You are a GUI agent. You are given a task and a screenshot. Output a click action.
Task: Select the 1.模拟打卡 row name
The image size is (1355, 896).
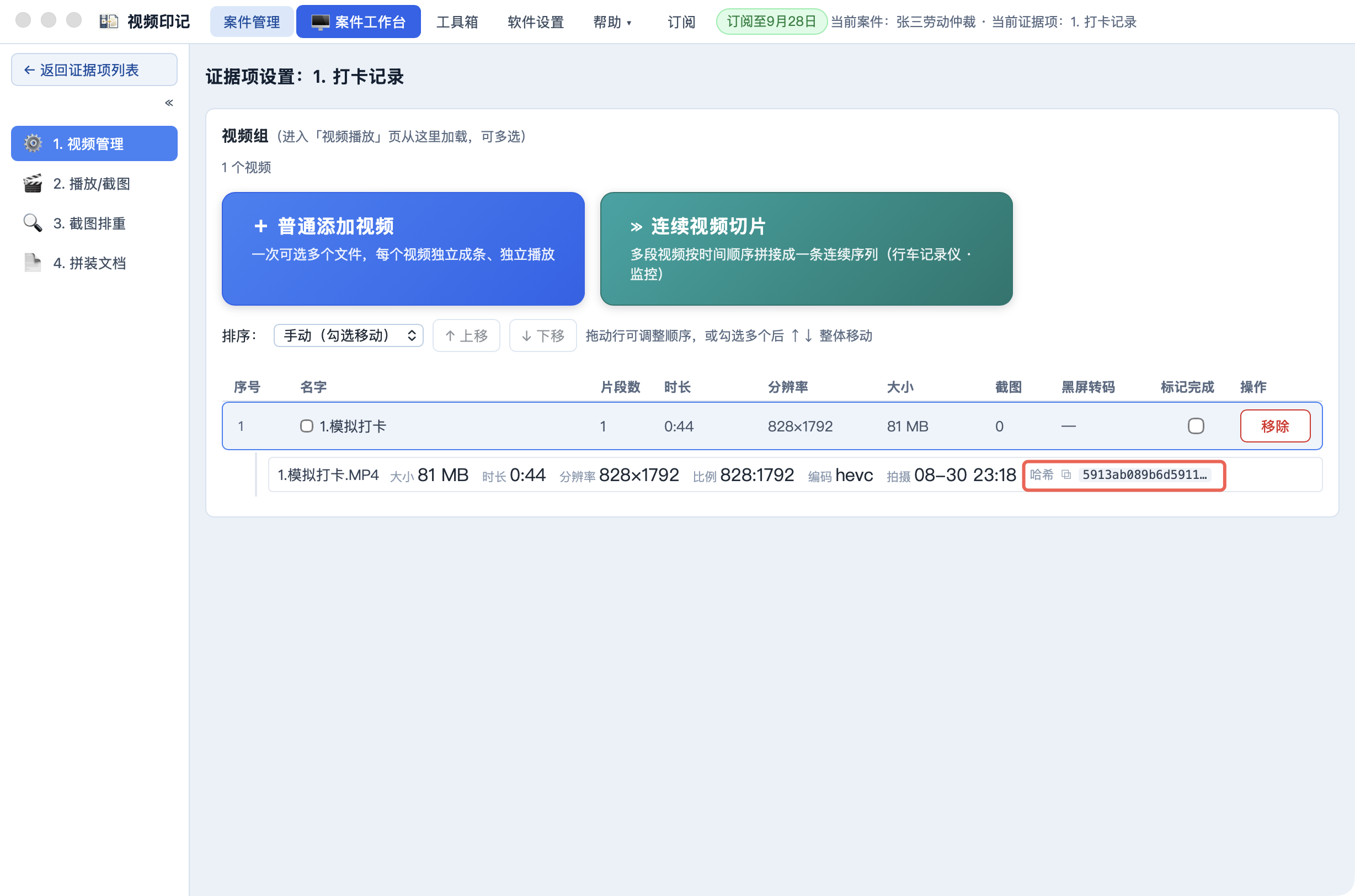coord(353,426)
